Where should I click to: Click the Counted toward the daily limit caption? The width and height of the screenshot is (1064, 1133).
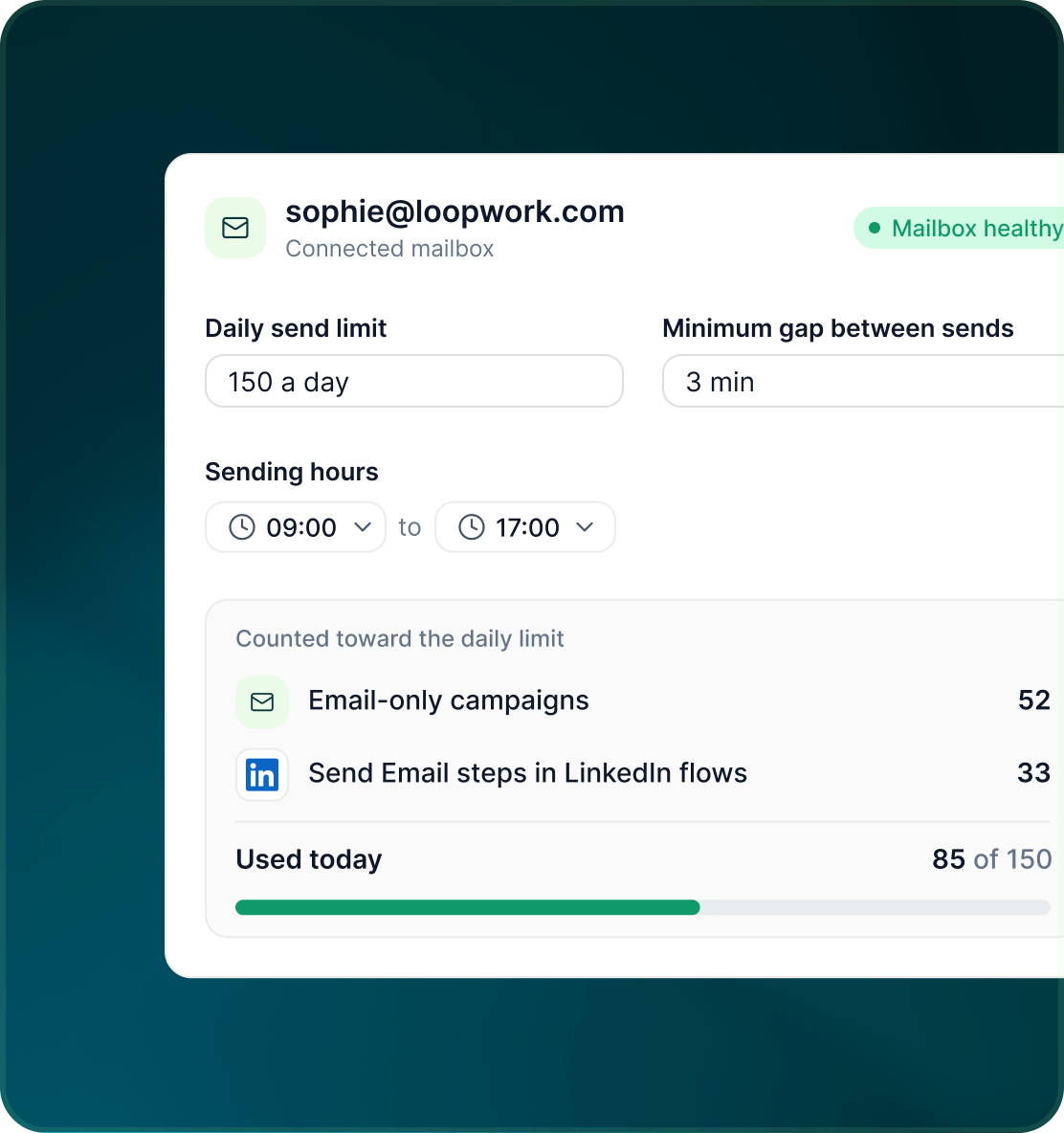(x=399, y=639)
